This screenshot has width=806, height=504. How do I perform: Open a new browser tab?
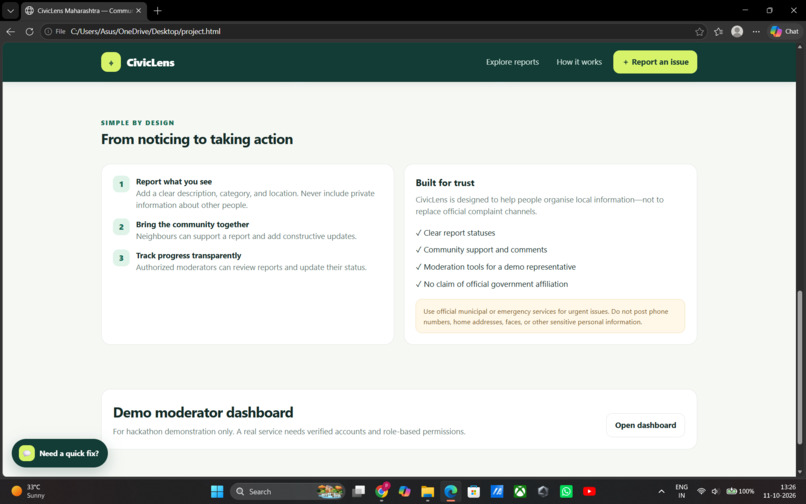pyautogui.click(x=157, y=10)
